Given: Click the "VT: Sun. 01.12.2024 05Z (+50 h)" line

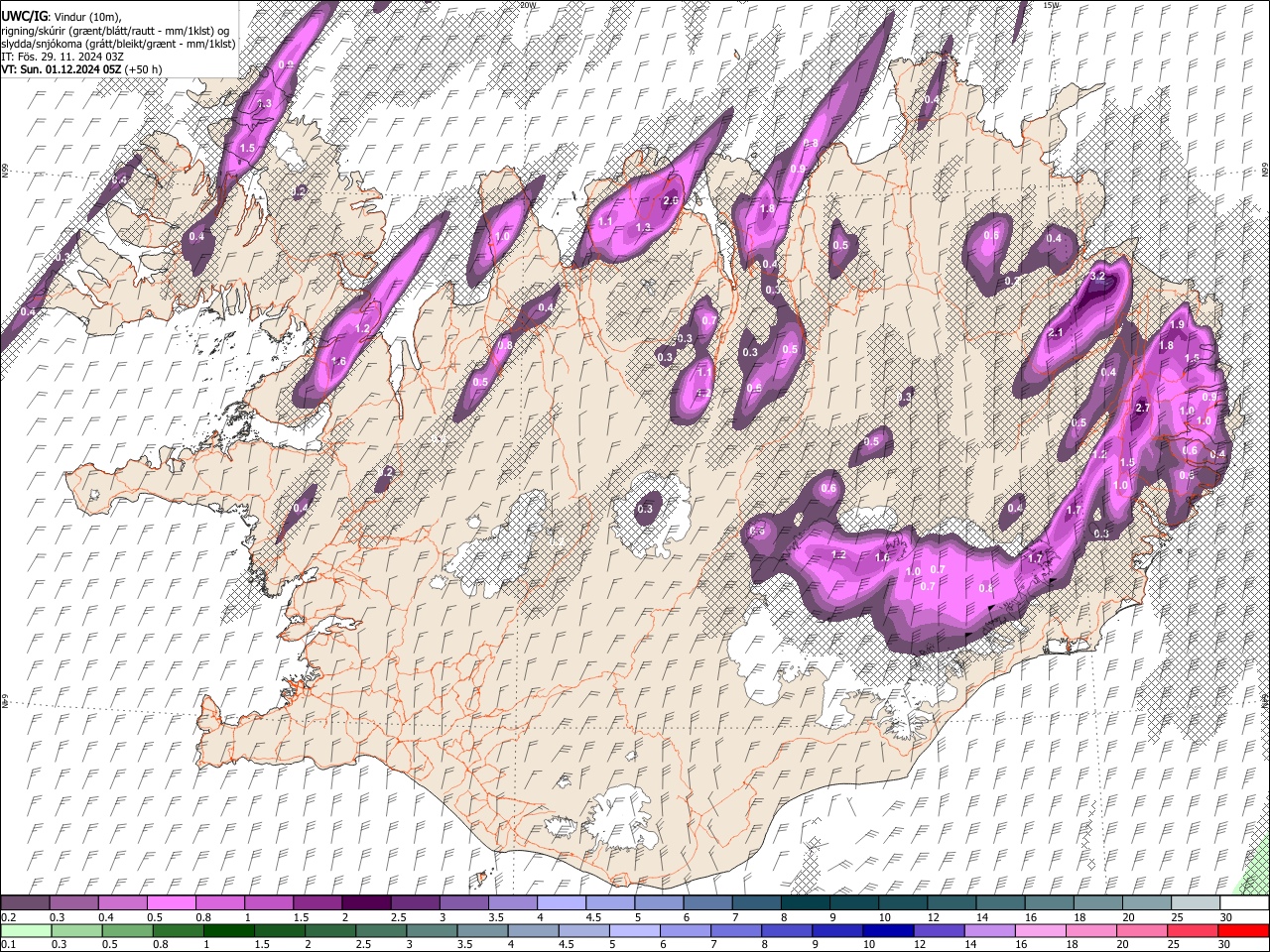Looking at the screenshot, I should point(81,69).
